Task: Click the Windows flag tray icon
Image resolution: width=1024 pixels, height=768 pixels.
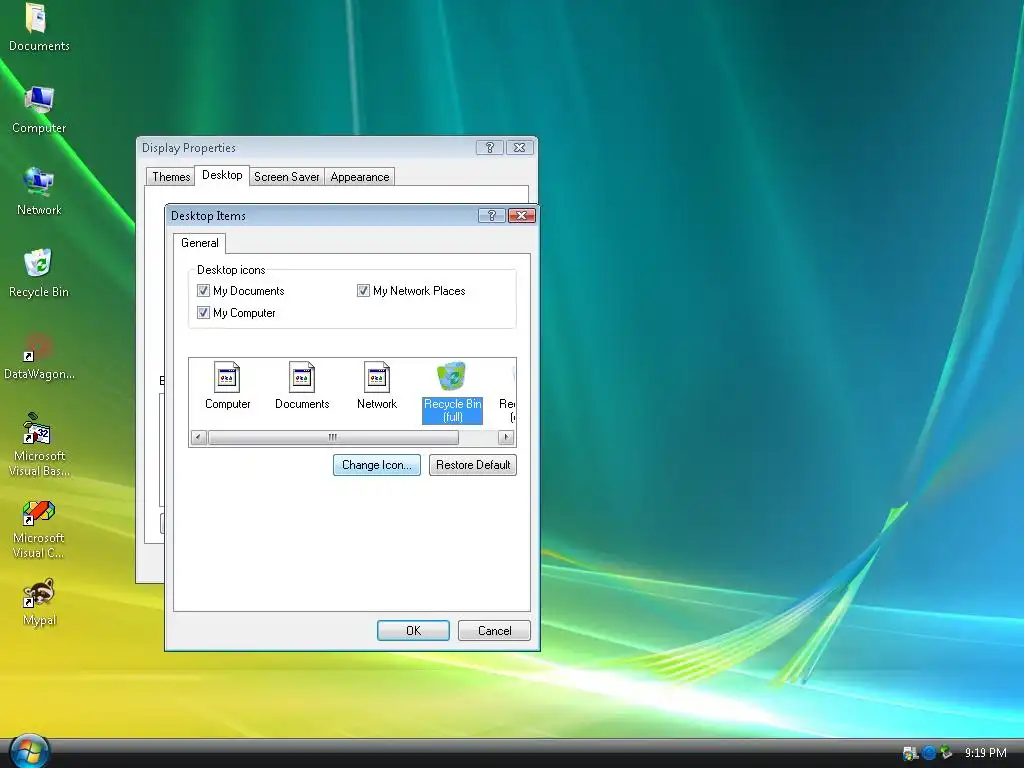Action: click(x=910, y=753)
